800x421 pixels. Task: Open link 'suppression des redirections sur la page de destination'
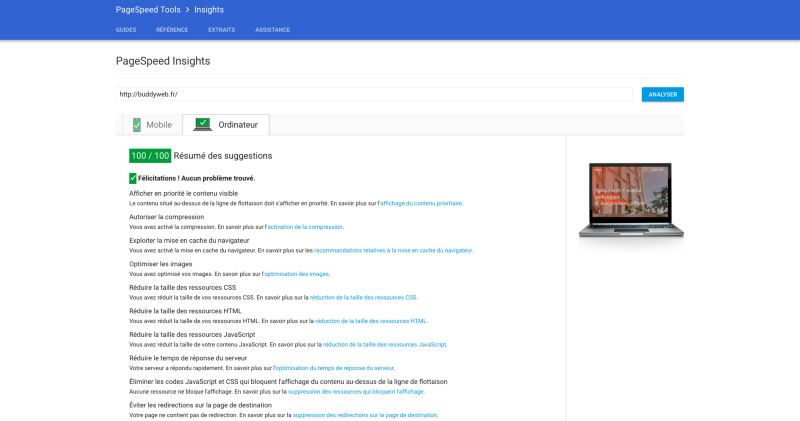coord(365,415)
